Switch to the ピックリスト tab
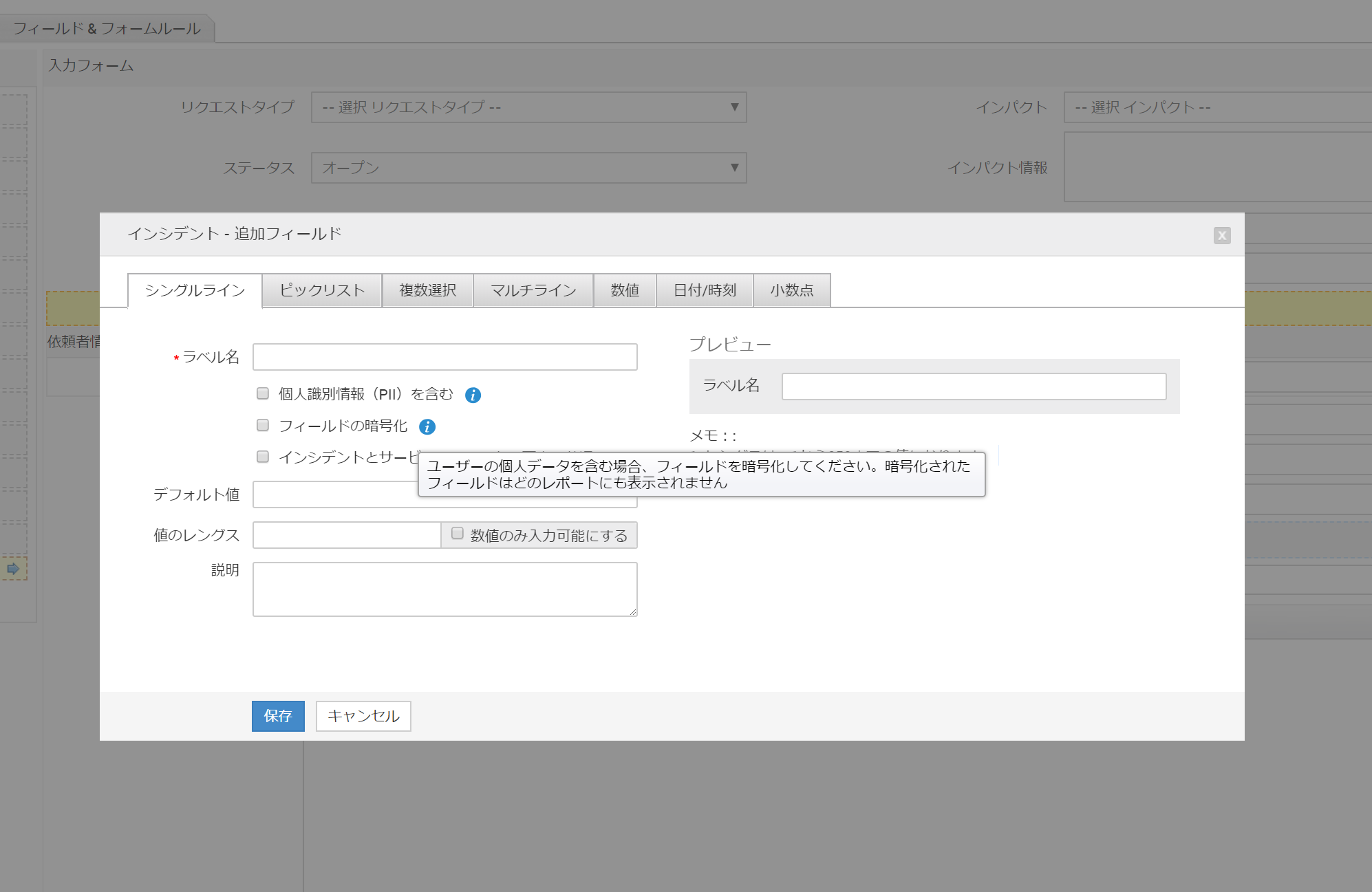Screen dimensions: 1372x892 click(322, 290)
